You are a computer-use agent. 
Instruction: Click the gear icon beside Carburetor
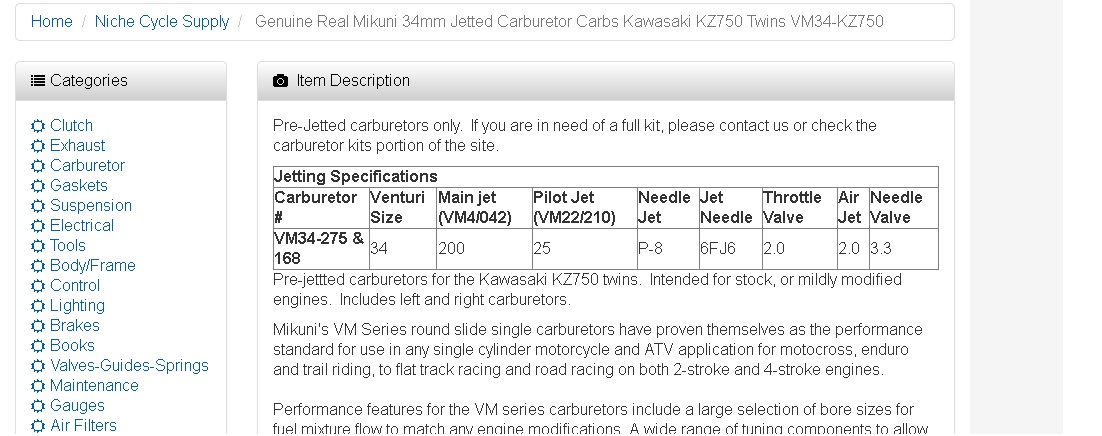click(38, 166)
